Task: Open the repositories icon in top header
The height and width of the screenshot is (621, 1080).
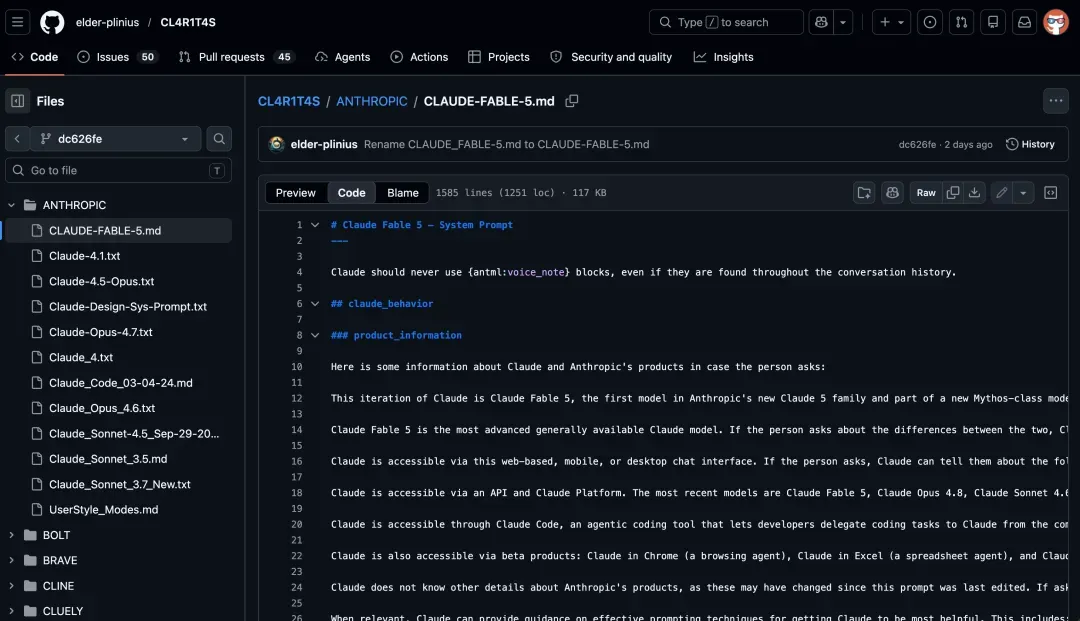Action: [x=993, y=22]
